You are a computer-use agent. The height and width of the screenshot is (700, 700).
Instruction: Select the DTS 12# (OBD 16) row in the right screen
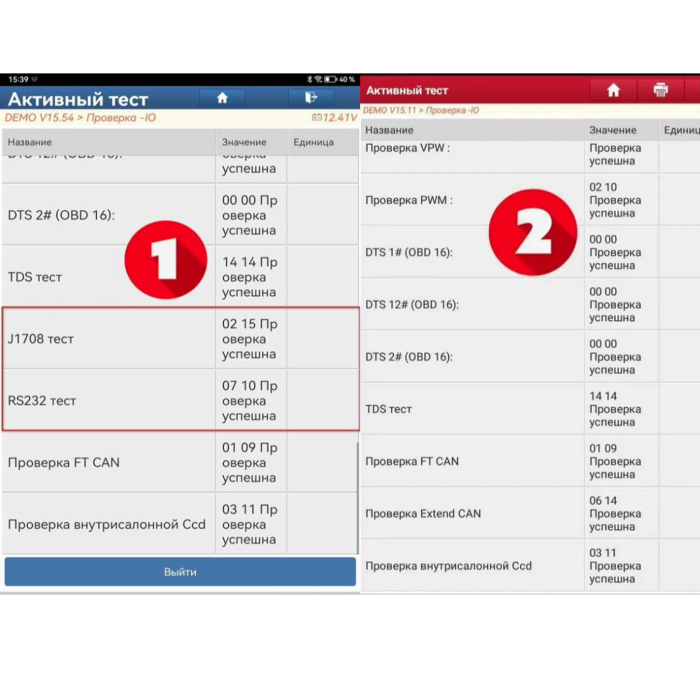click(x=530, y=304)
